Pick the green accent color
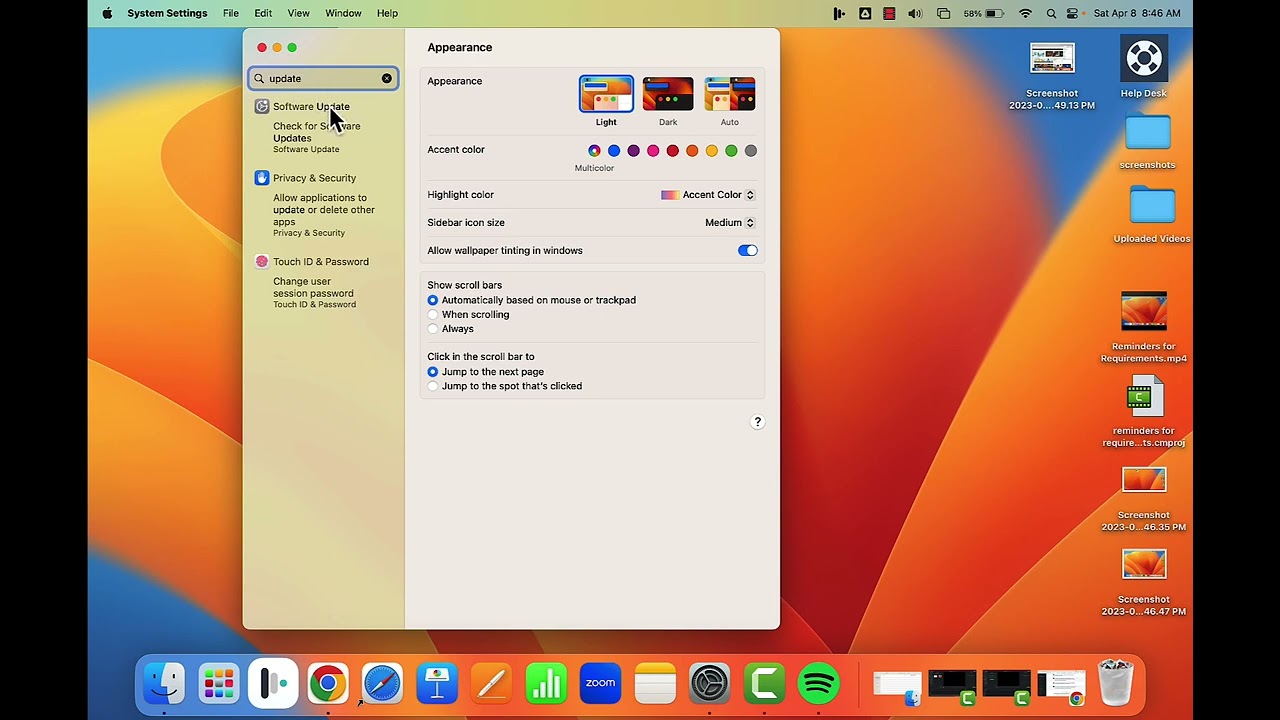This screenshot has width=1280, height=720. [731, 151]
